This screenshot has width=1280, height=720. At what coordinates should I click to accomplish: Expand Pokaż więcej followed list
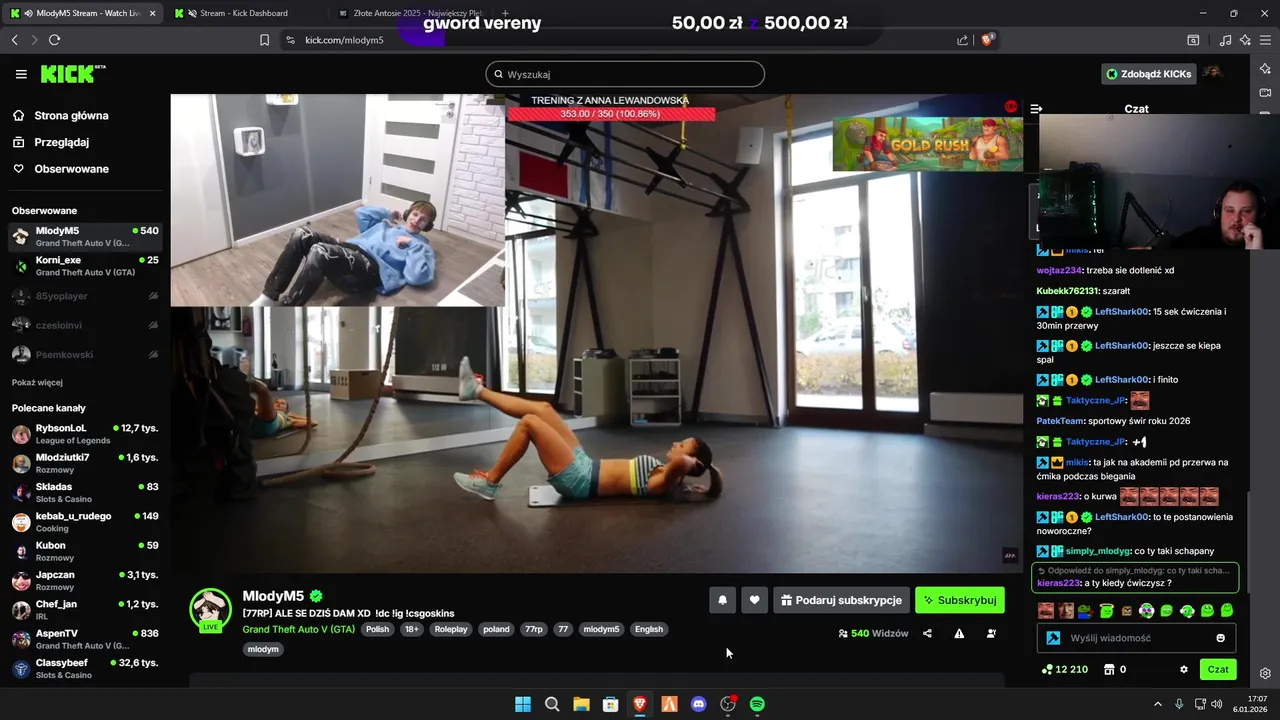pyautogui.click(x=37, y=382)
